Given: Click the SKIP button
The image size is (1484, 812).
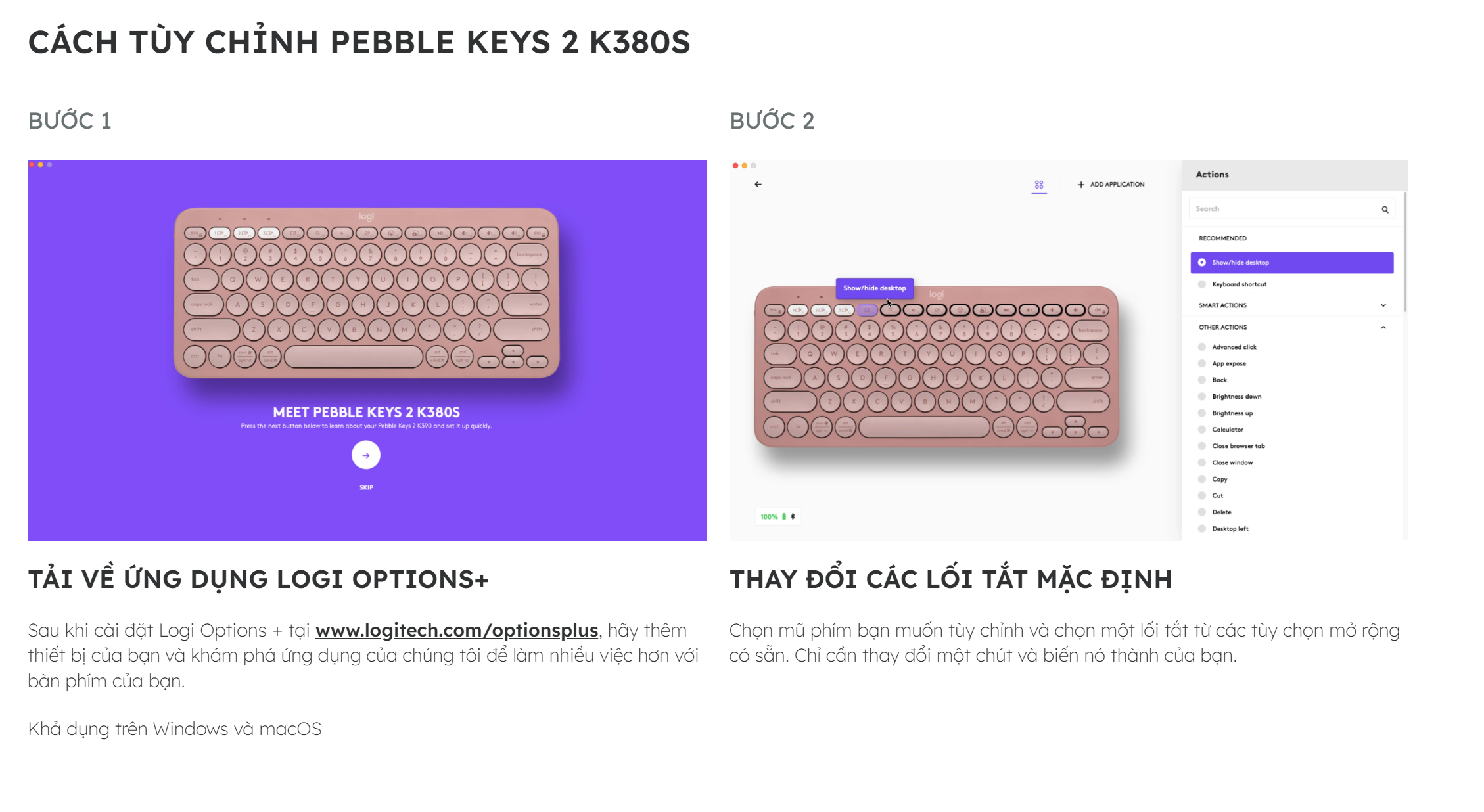Looking at the screenshot, I should click(366, 487).
